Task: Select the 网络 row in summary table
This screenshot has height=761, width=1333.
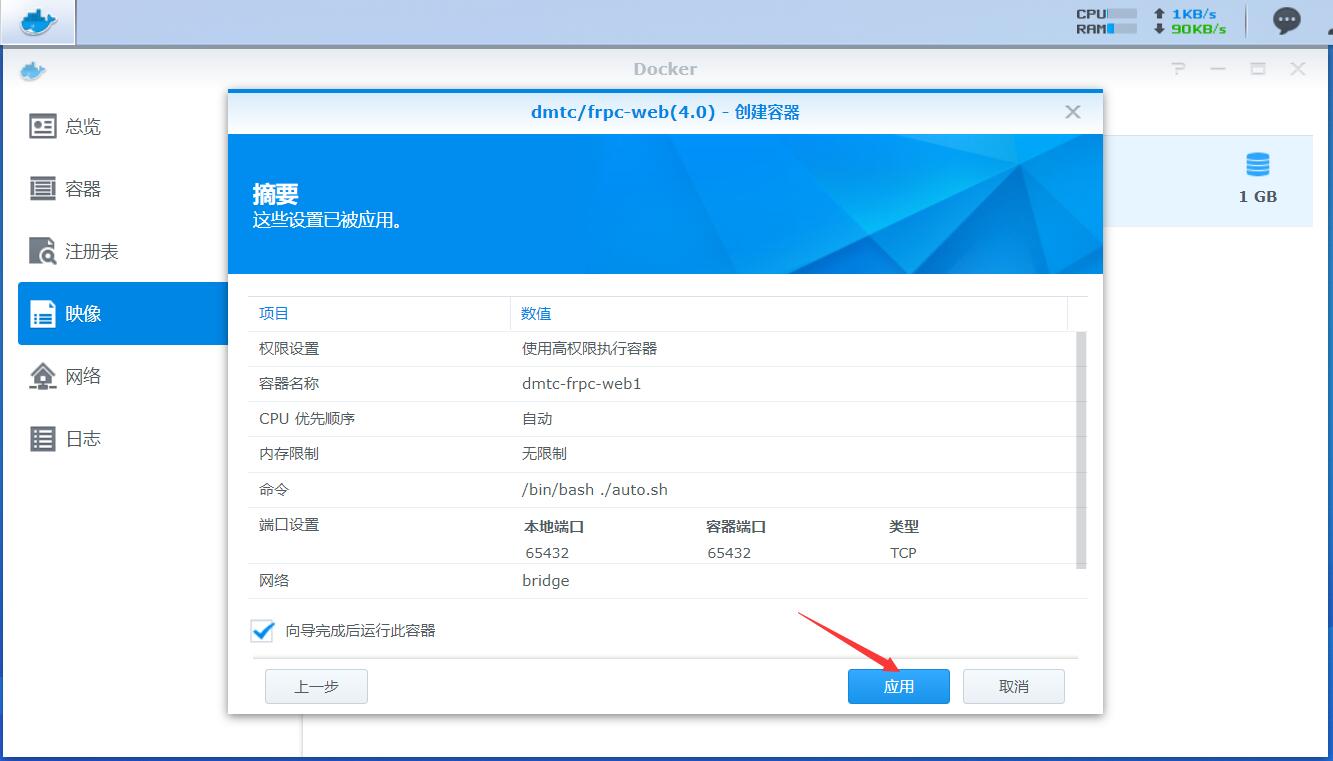Action: coord(667,580)
